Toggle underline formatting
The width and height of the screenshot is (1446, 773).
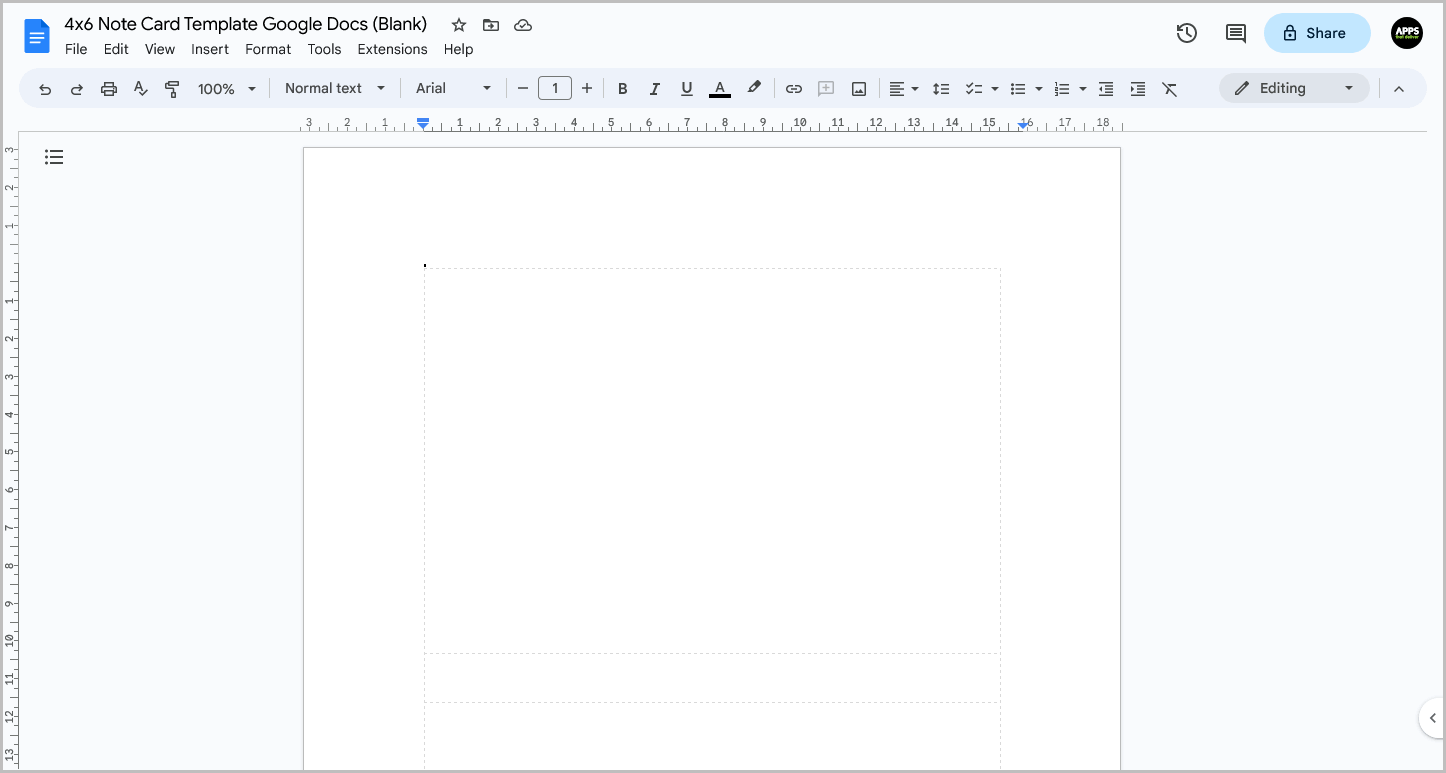tap(686, 88)
